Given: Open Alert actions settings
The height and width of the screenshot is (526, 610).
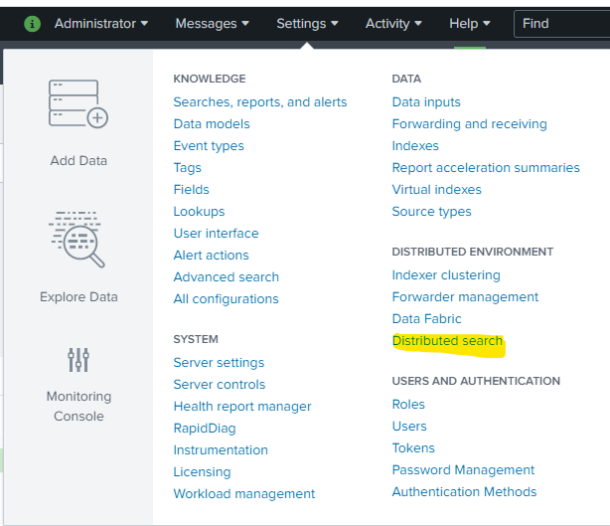Looking at the screenshot, I should pyautogui.click(x=211, y=255).
